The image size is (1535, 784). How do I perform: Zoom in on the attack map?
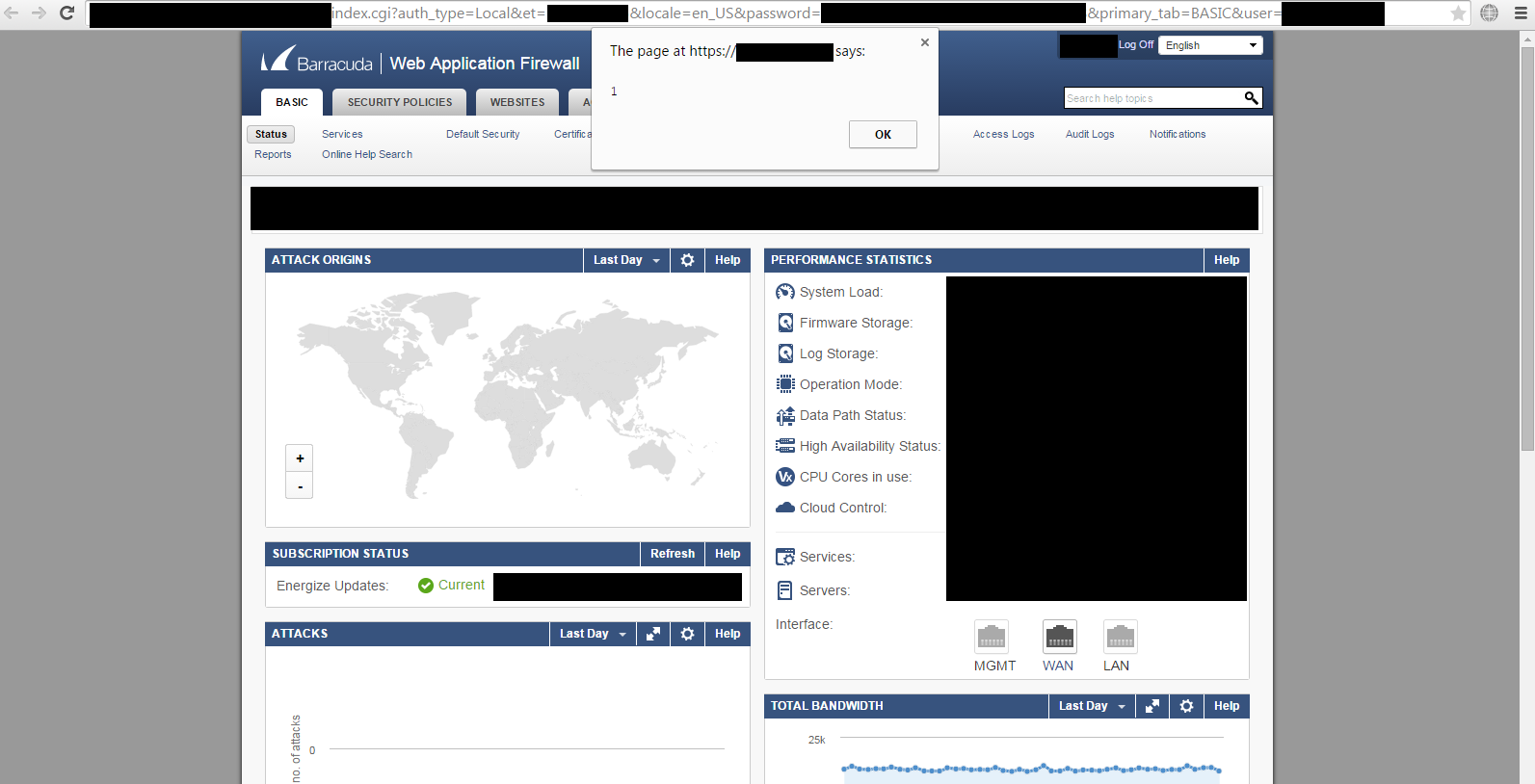pos(300,458)
